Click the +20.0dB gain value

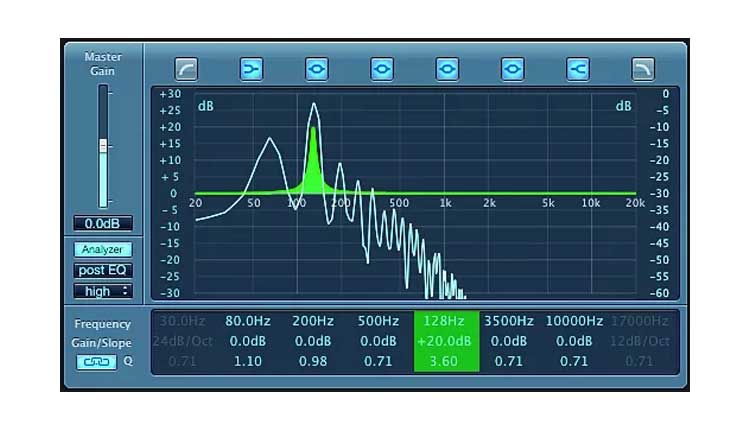(445, 341)
